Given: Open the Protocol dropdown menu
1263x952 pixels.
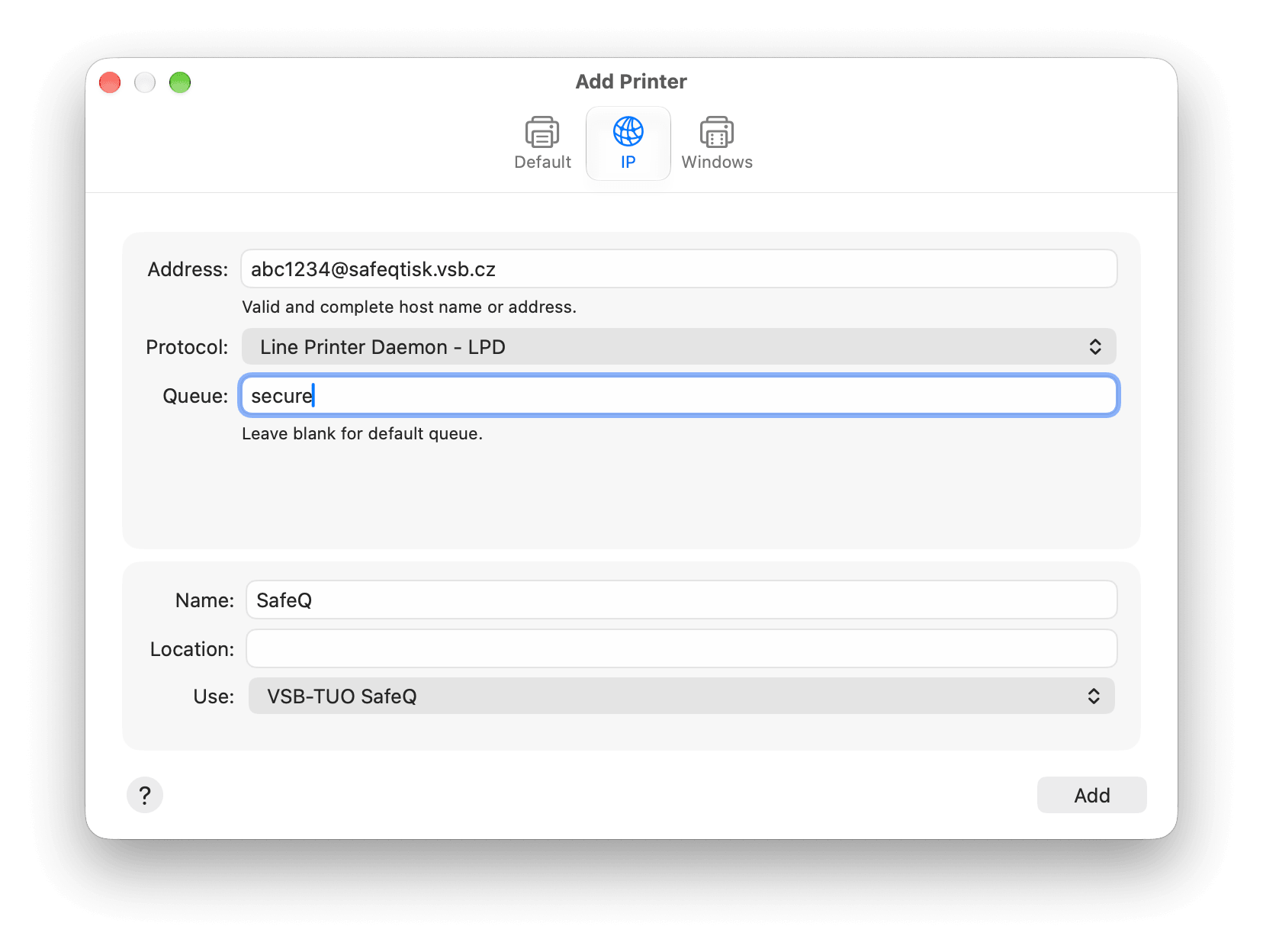Looking at the screenshot, I should pyautogui.click(x=679, y=346).
